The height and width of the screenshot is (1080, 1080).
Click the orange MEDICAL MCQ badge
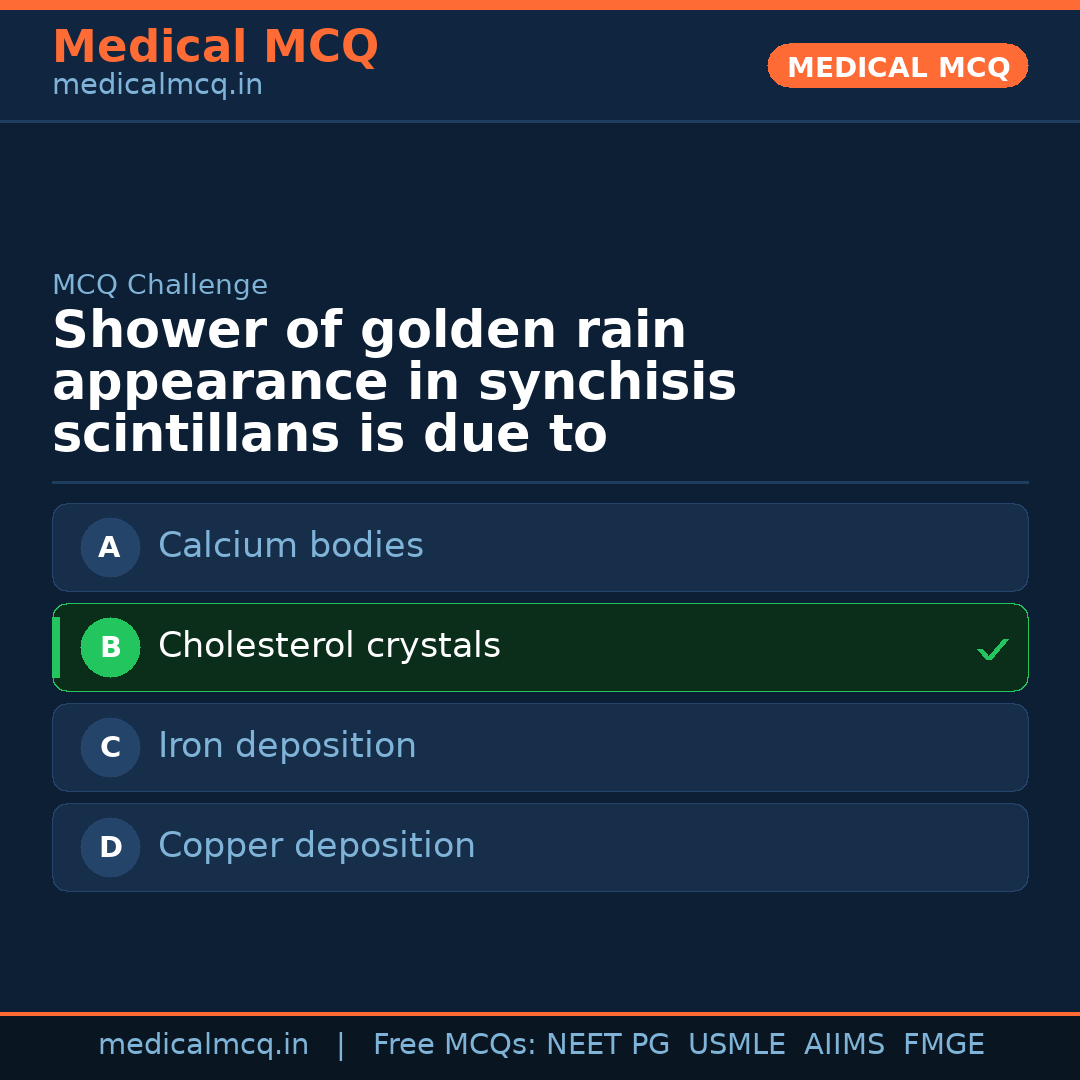pyautogui.click(x=897, y=66)
